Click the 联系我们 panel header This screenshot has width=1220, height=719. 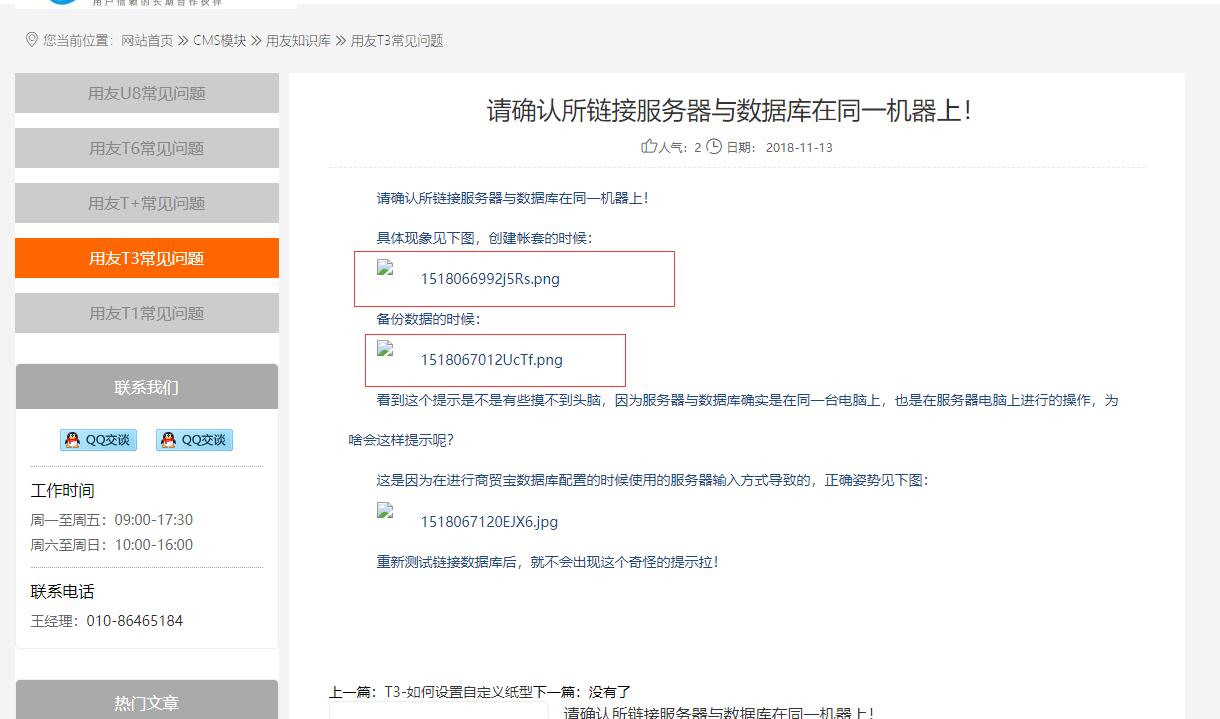tap(147, 388)
